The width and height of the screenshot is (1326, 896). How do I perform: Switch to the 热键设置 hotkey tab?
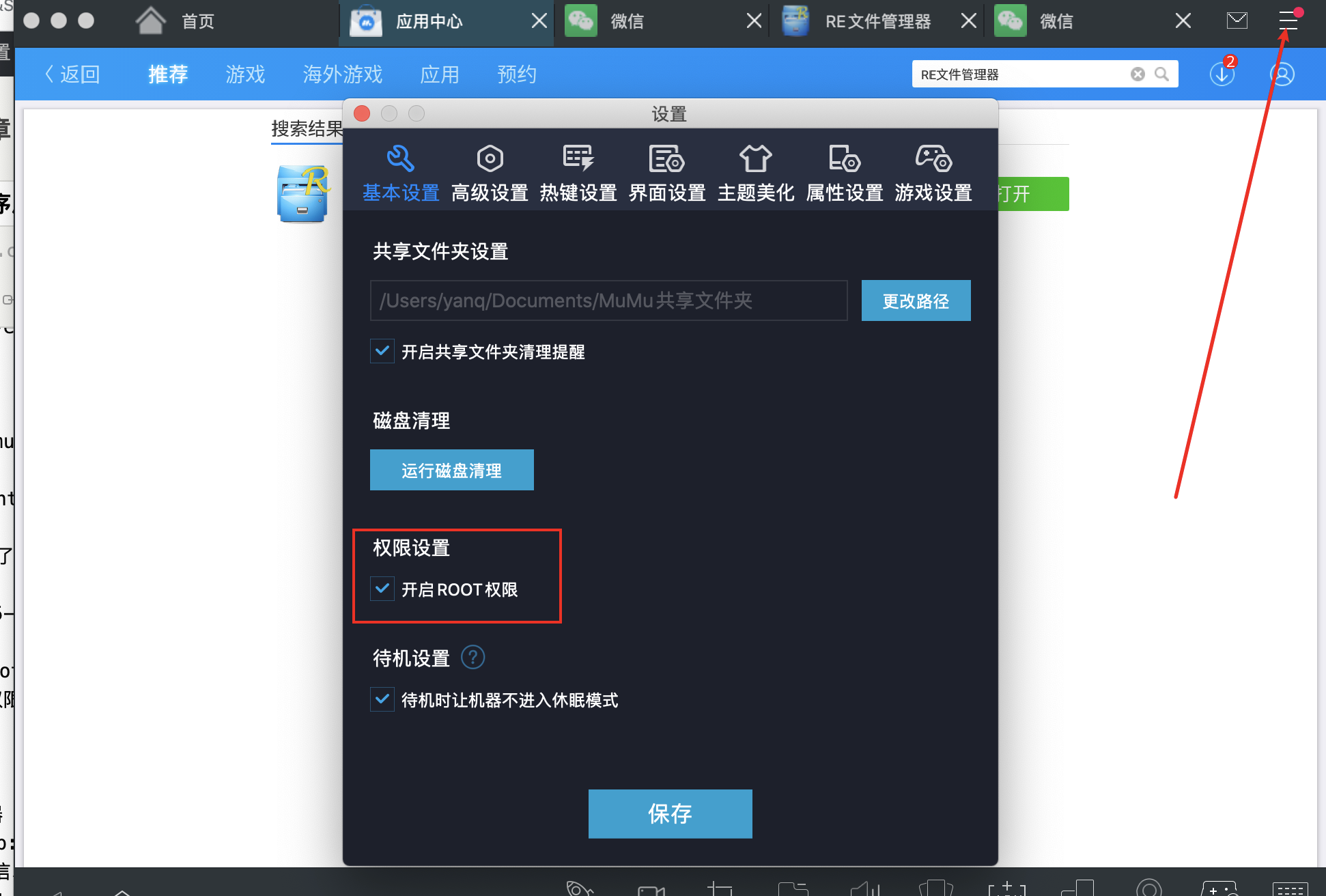(578, 174)
